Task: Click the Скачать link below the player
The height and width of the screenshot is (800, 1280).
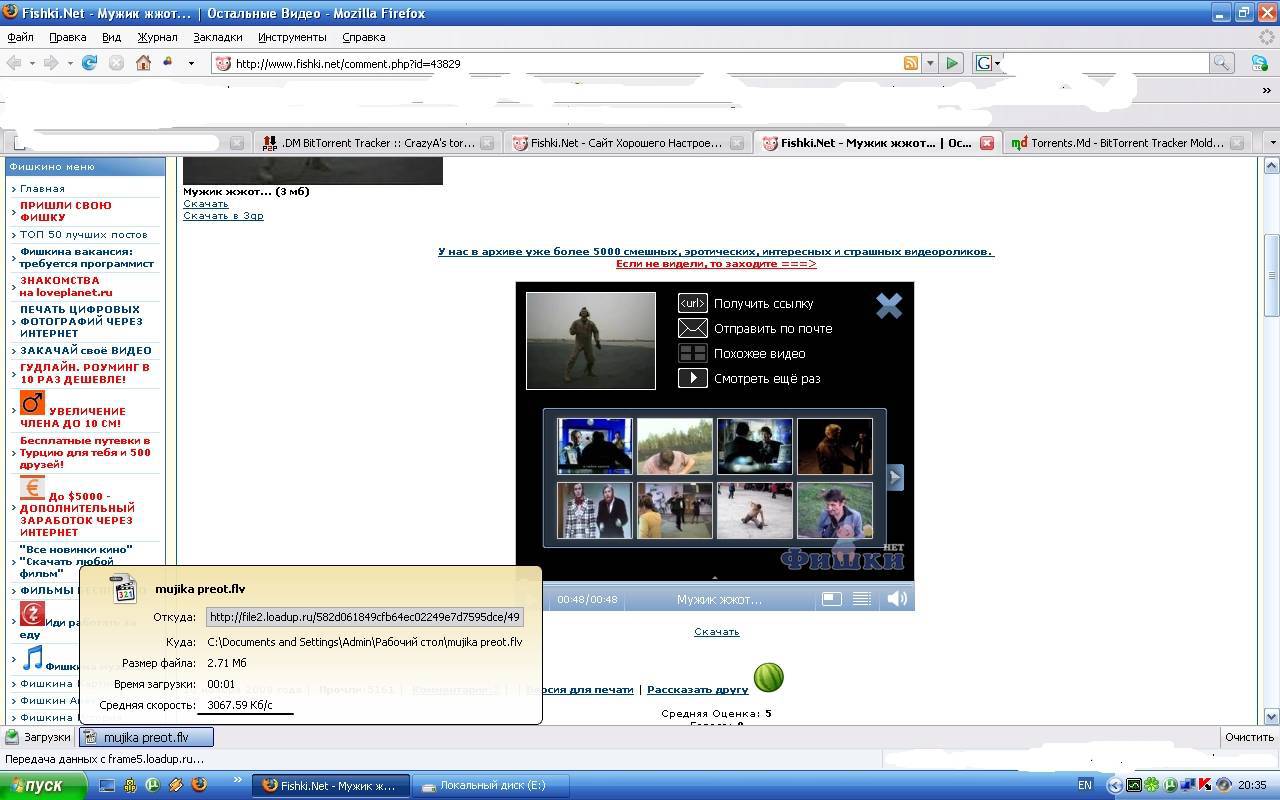Action: (x=717, y=632)
